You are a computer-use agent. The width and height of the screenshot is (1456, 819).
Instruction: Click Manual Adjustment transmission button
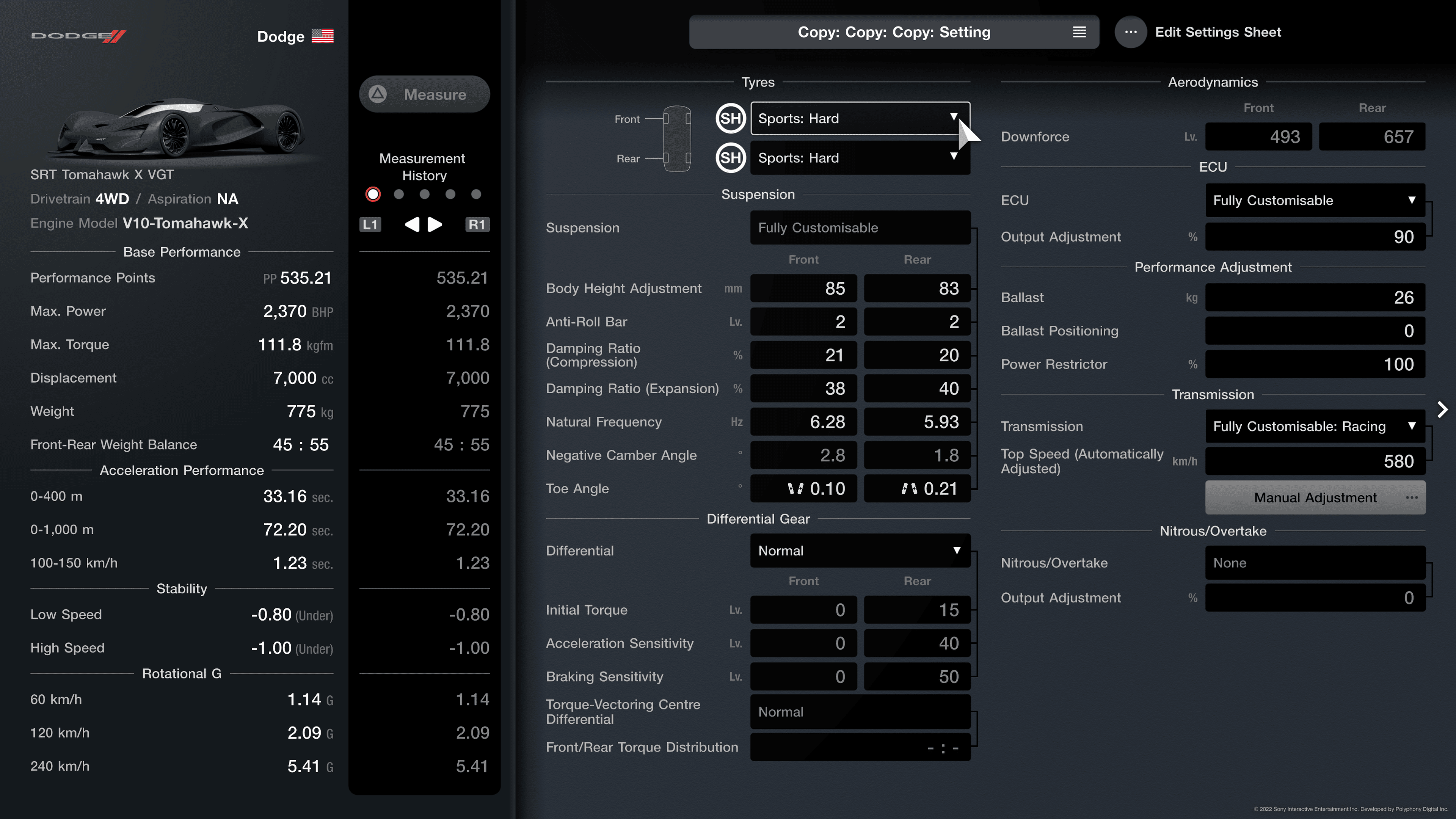(x=1315, y=497)
